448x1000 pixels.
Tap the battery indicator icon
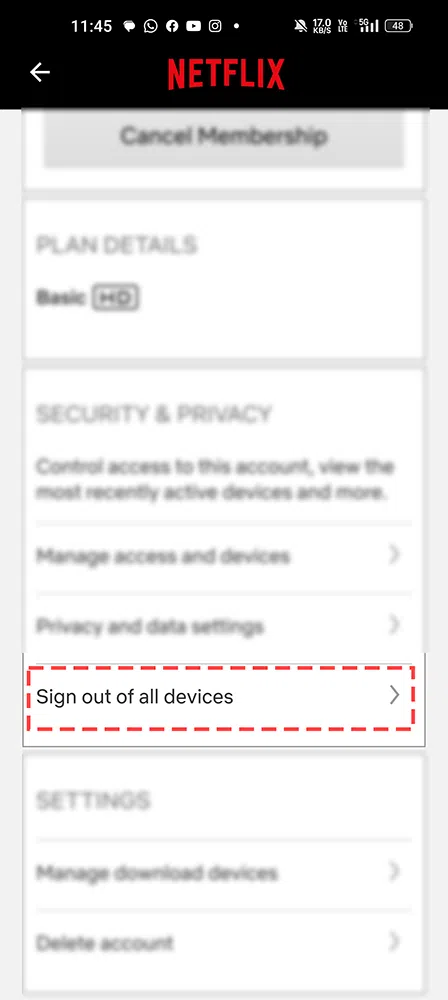pyautogui.click(x=398, y=26)
